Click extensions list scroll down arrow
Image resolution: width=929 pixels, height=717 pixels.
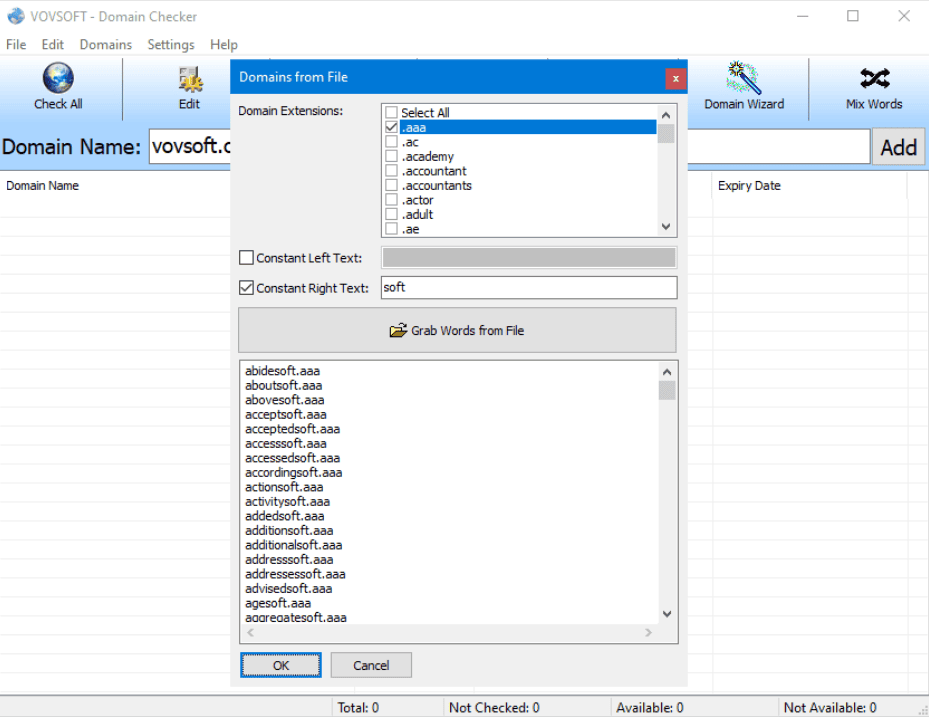tap(666, 227)
